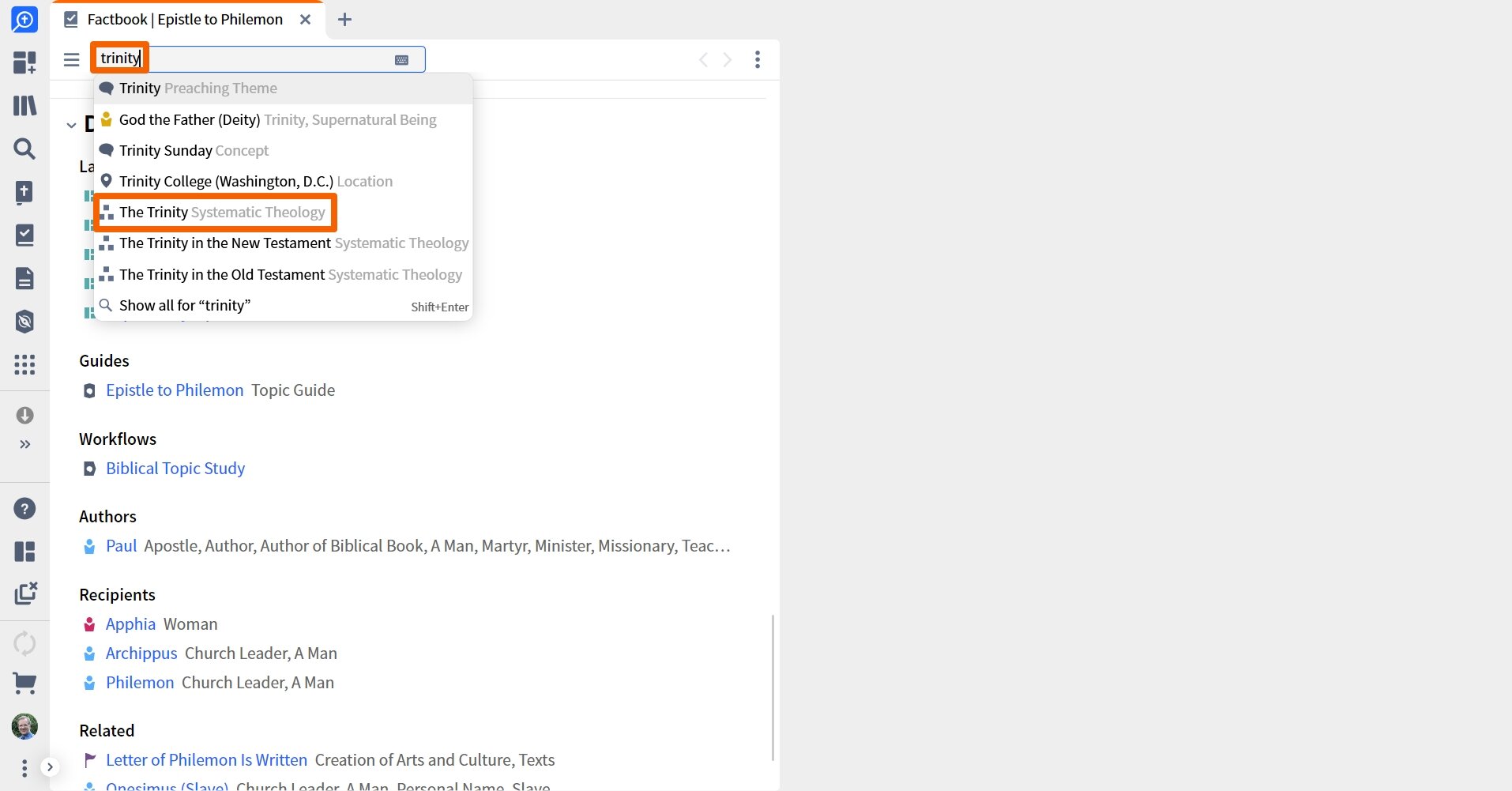Click the flag icon beside Letter of Philemon
Screen dimensions: 1512x791
(89, 760)
